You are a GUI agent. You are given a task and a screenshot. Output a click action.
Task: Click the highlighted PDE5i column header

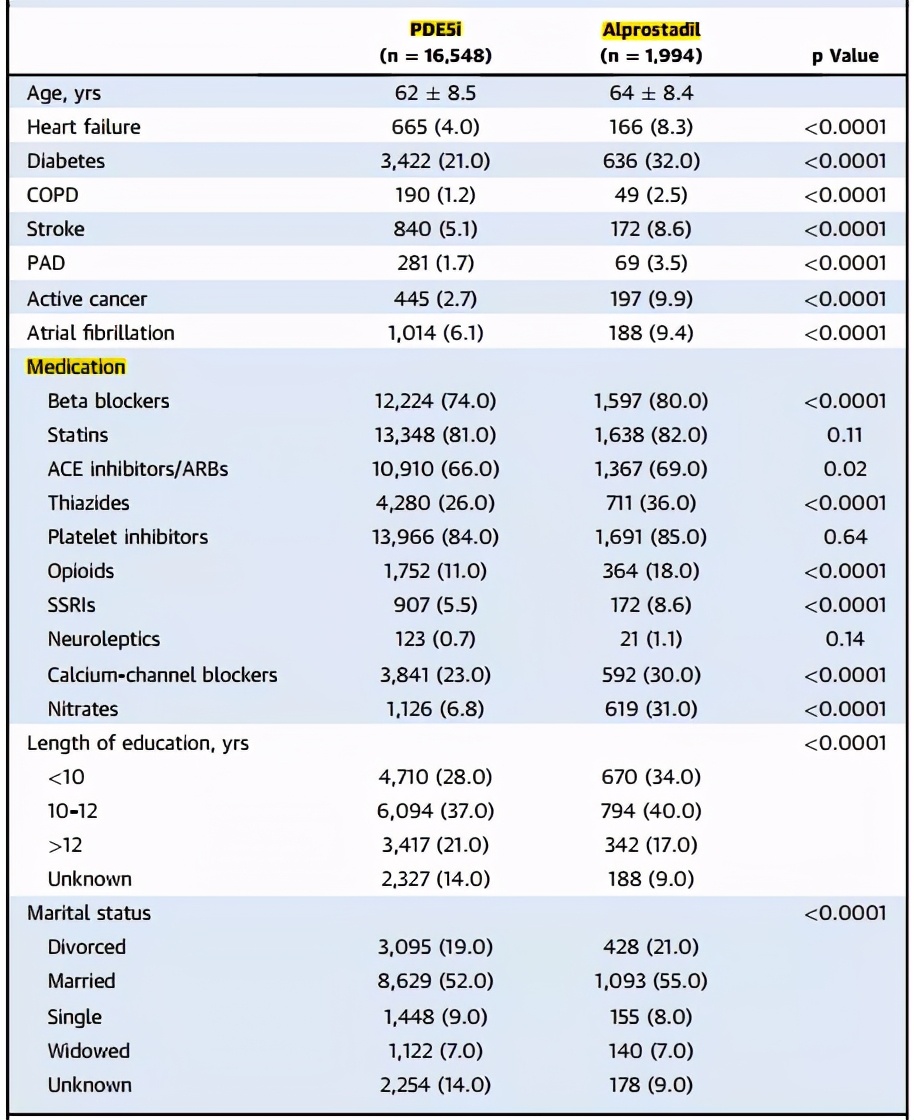434,29
